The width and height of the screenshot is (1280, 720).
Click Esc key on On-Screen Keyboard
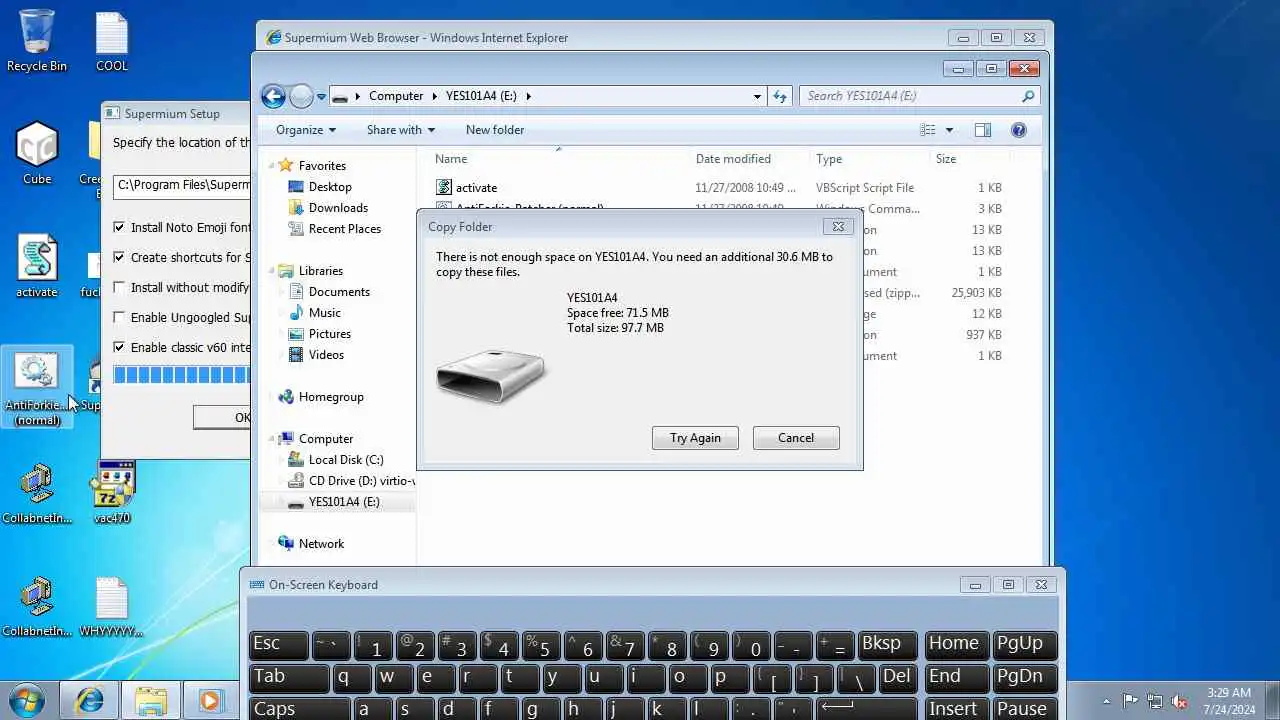[x=279, y=644]
